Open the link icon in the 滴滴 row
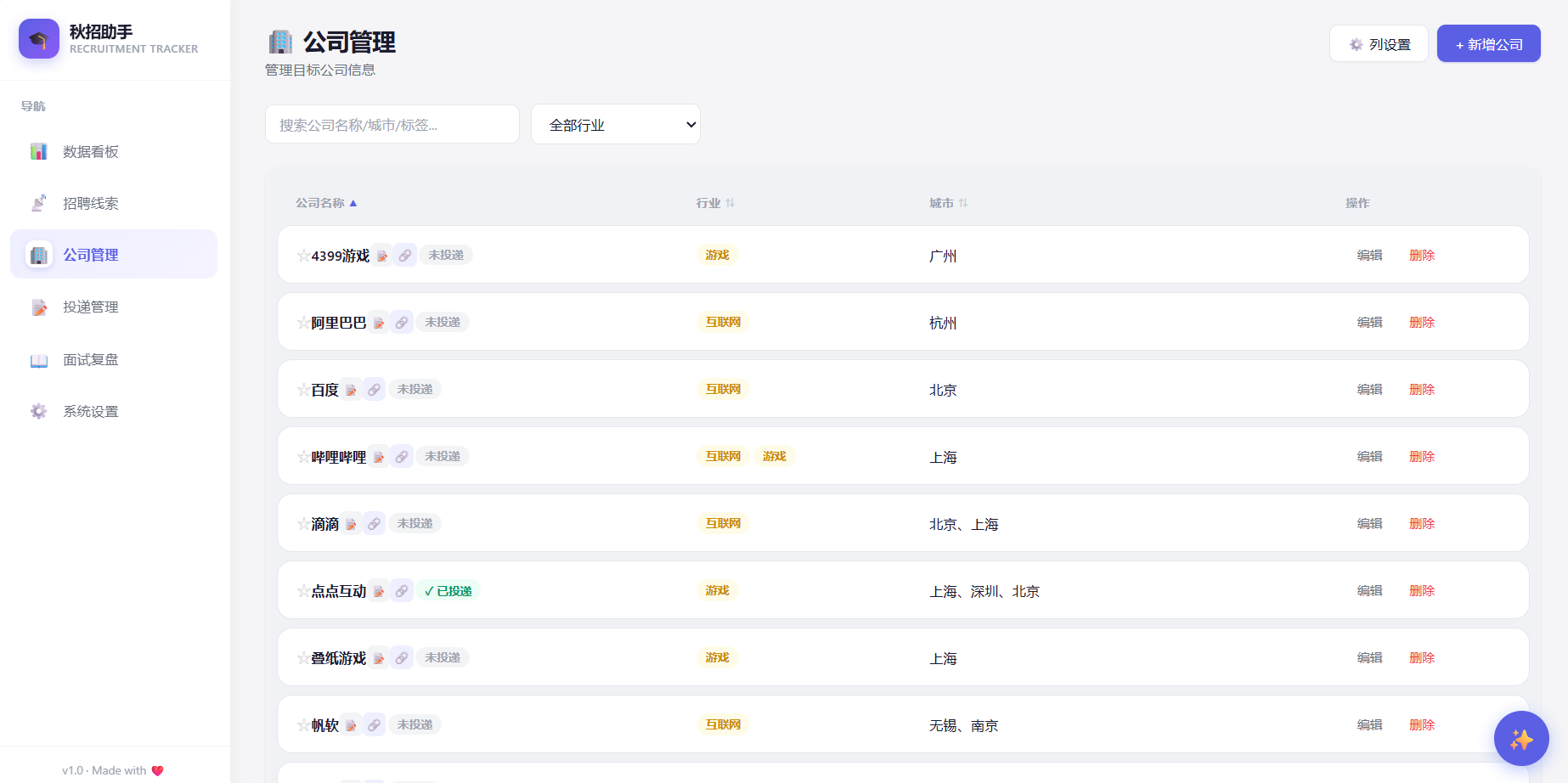Screen dimensions: 1568x783 click(x=374, y=524)
